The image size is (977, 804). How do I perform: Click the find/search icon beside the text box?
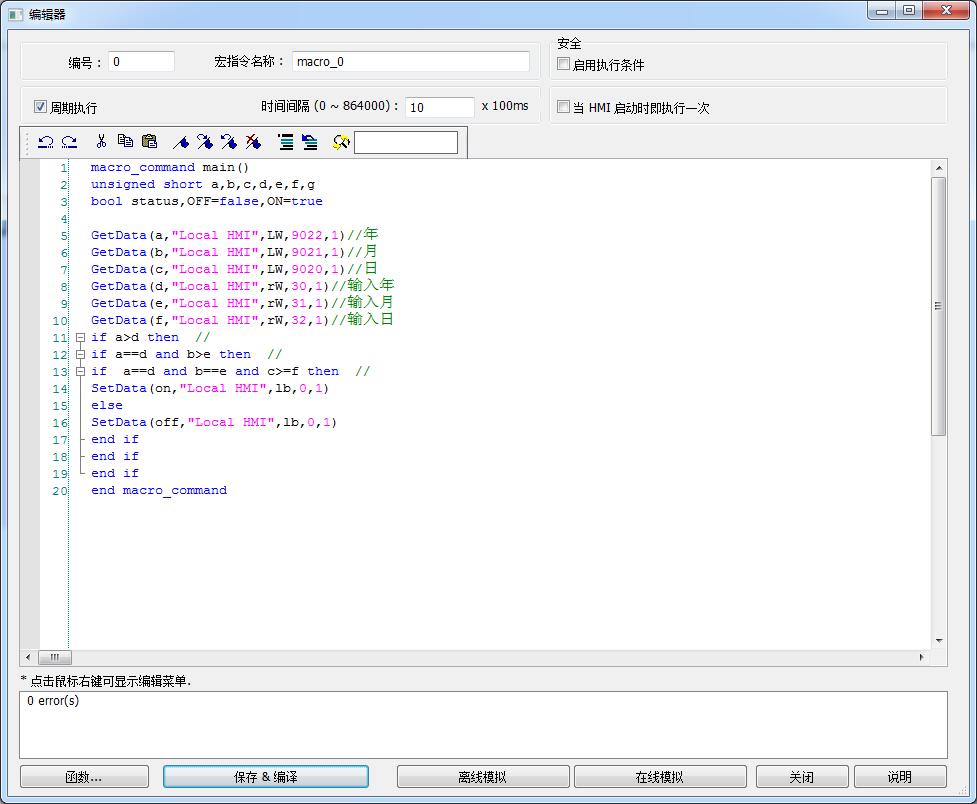(x=340, y=142)
